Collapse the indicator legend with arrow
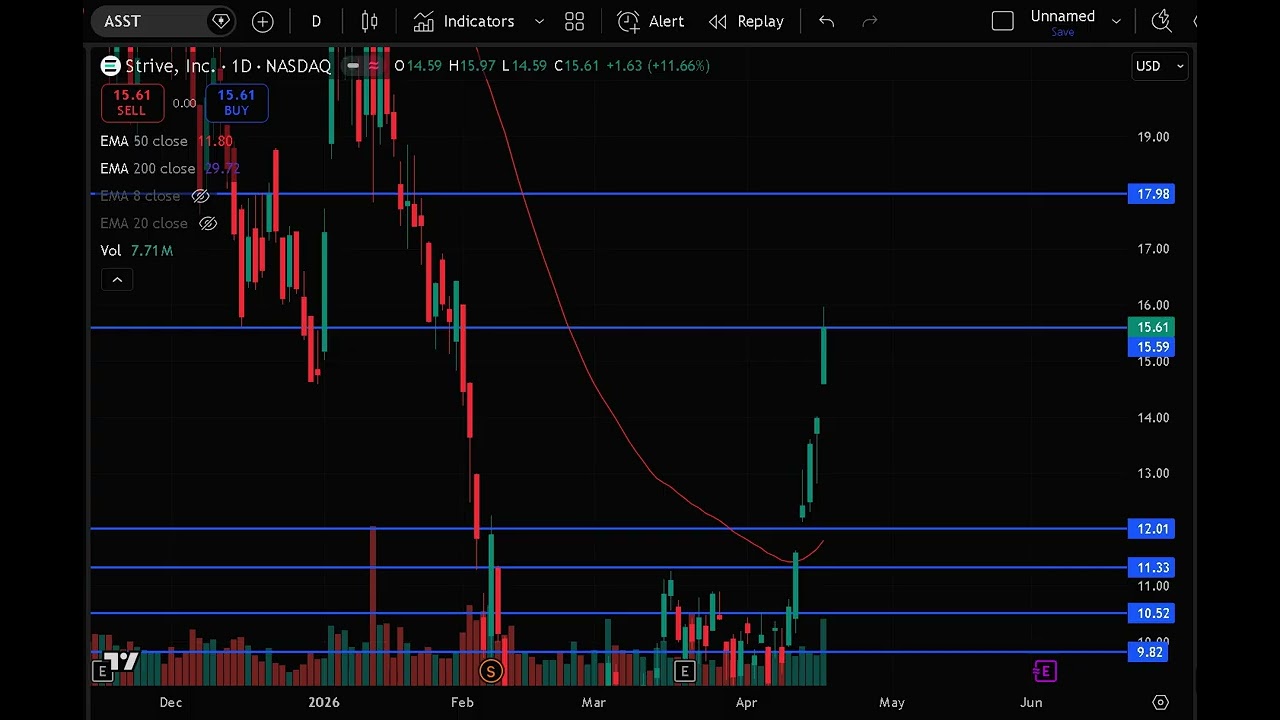Viewport: 1280px width, 720px height. click(x=117, y=279)
